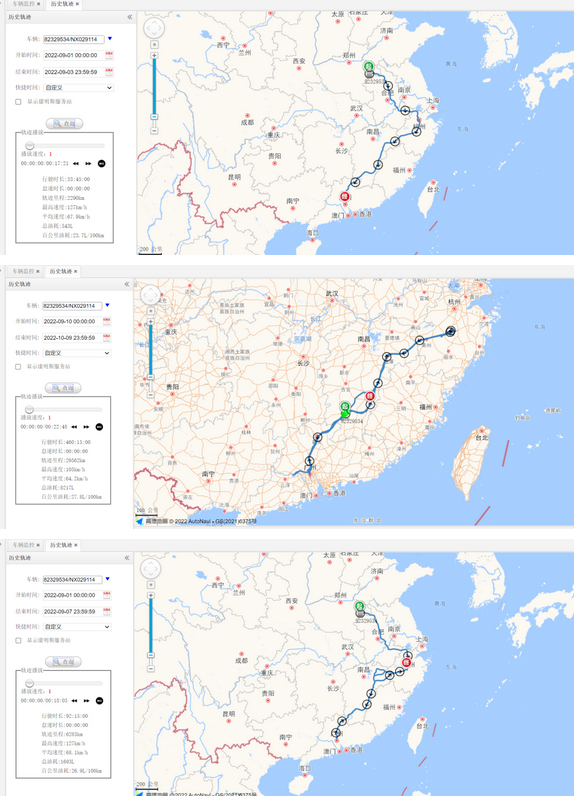Click round play button beside 00:18:03 timer

coord(99,701)
